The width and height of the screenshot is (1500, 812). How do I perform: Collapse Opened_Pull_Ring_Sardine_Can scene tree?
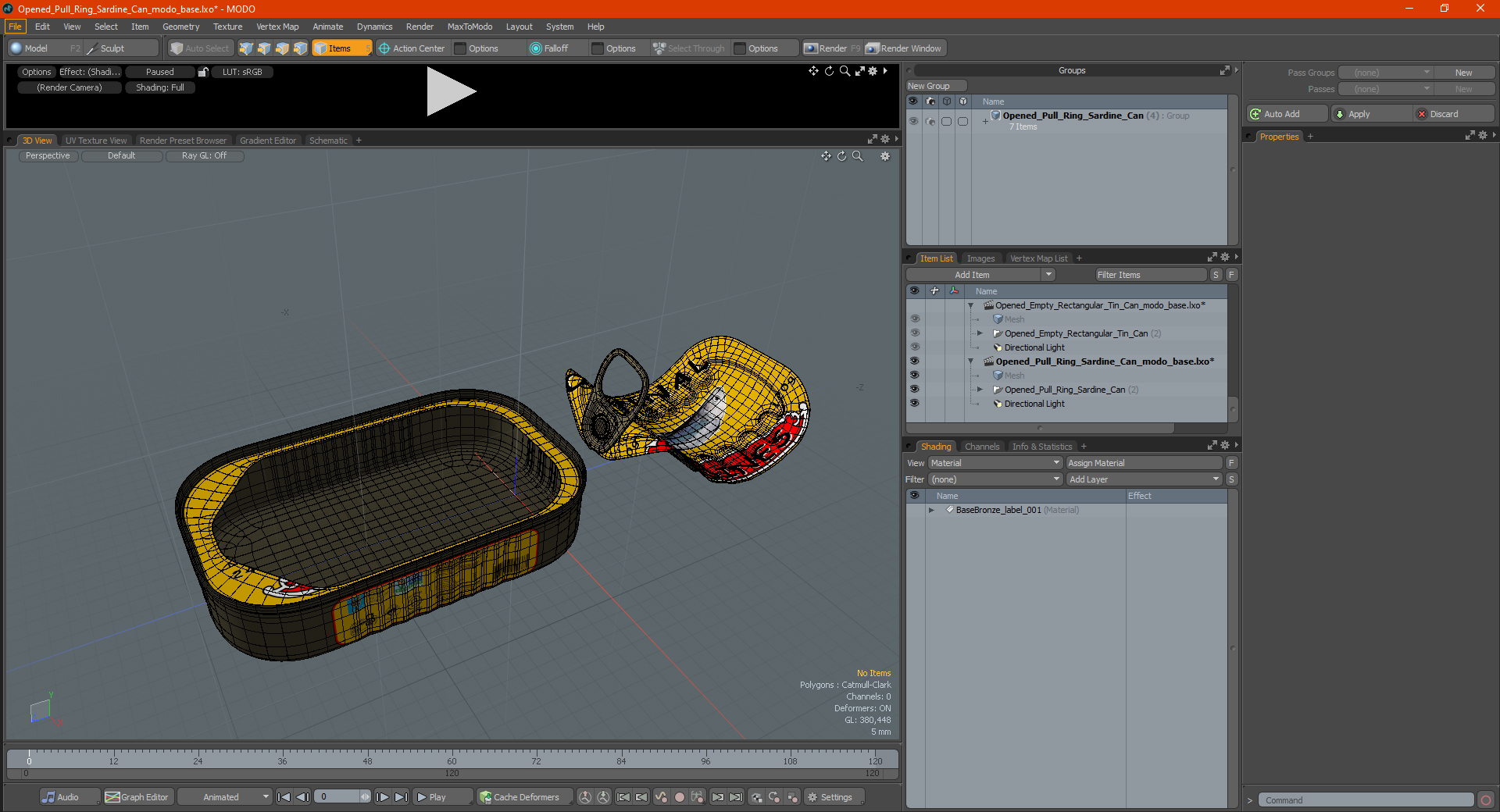click(x=970, y=361)
